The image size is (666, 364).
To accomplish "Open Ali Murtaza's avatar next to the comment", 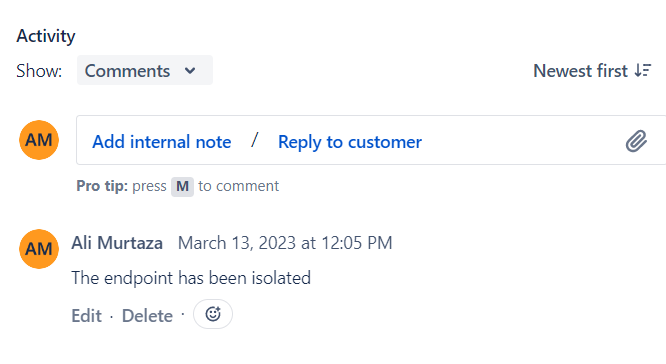I will [39, 249].
